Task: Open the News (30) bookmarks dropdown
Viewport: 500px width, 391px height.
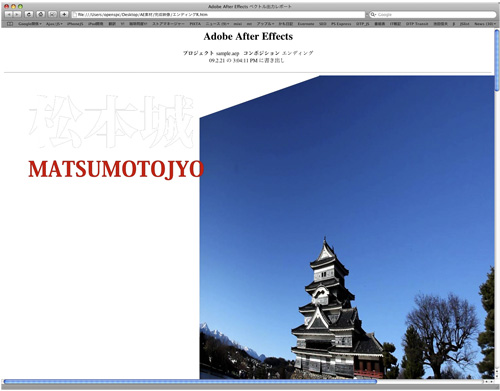Action: tap(484, 24)
